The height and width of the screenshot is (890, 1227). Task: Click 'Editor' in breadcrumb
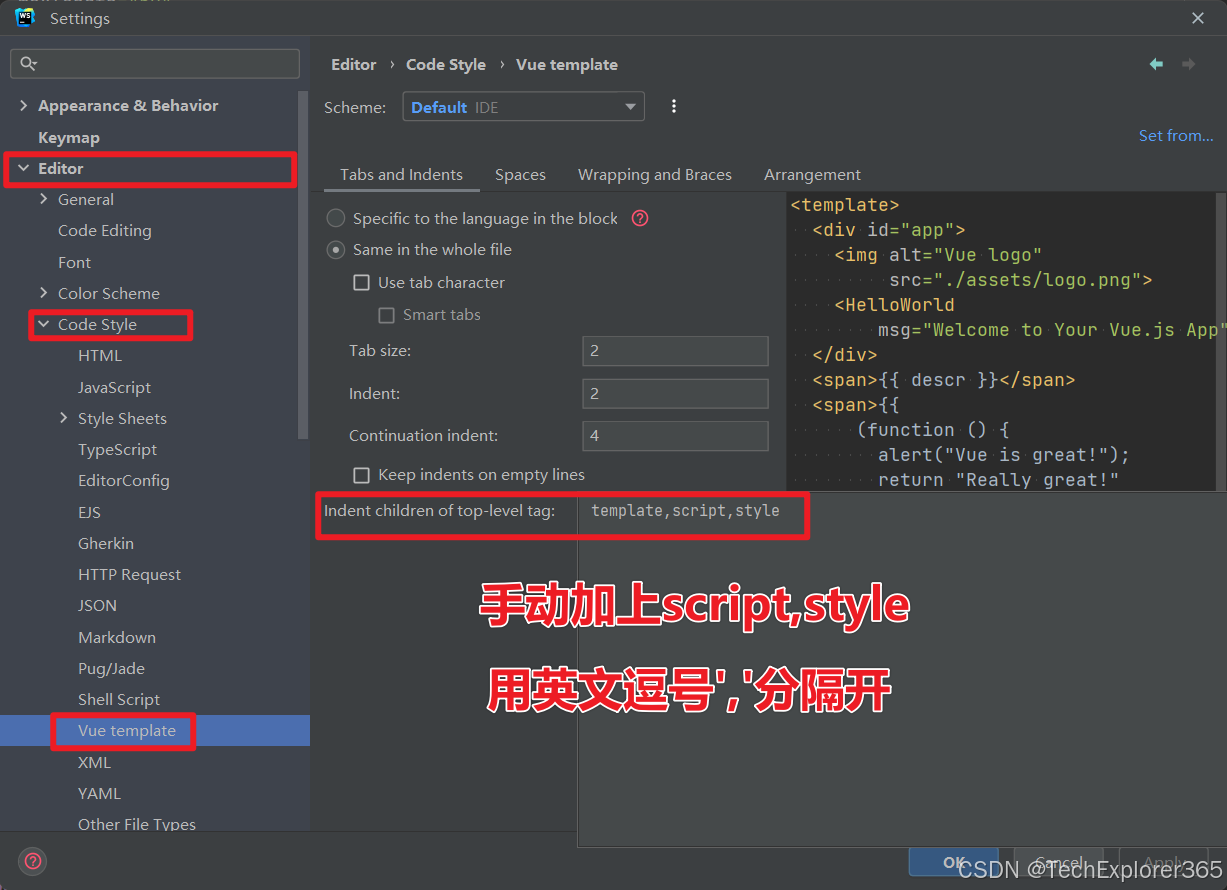click(354, 64)
